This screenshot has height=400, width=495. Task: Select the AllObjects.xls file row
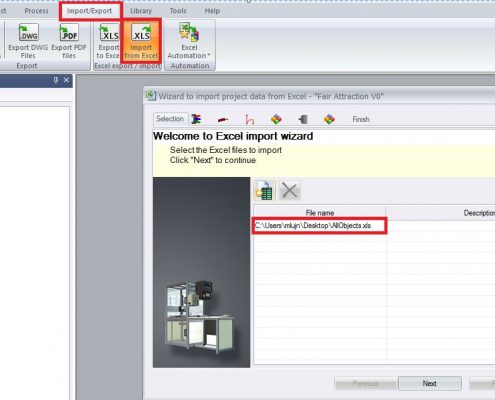point(319,226)
